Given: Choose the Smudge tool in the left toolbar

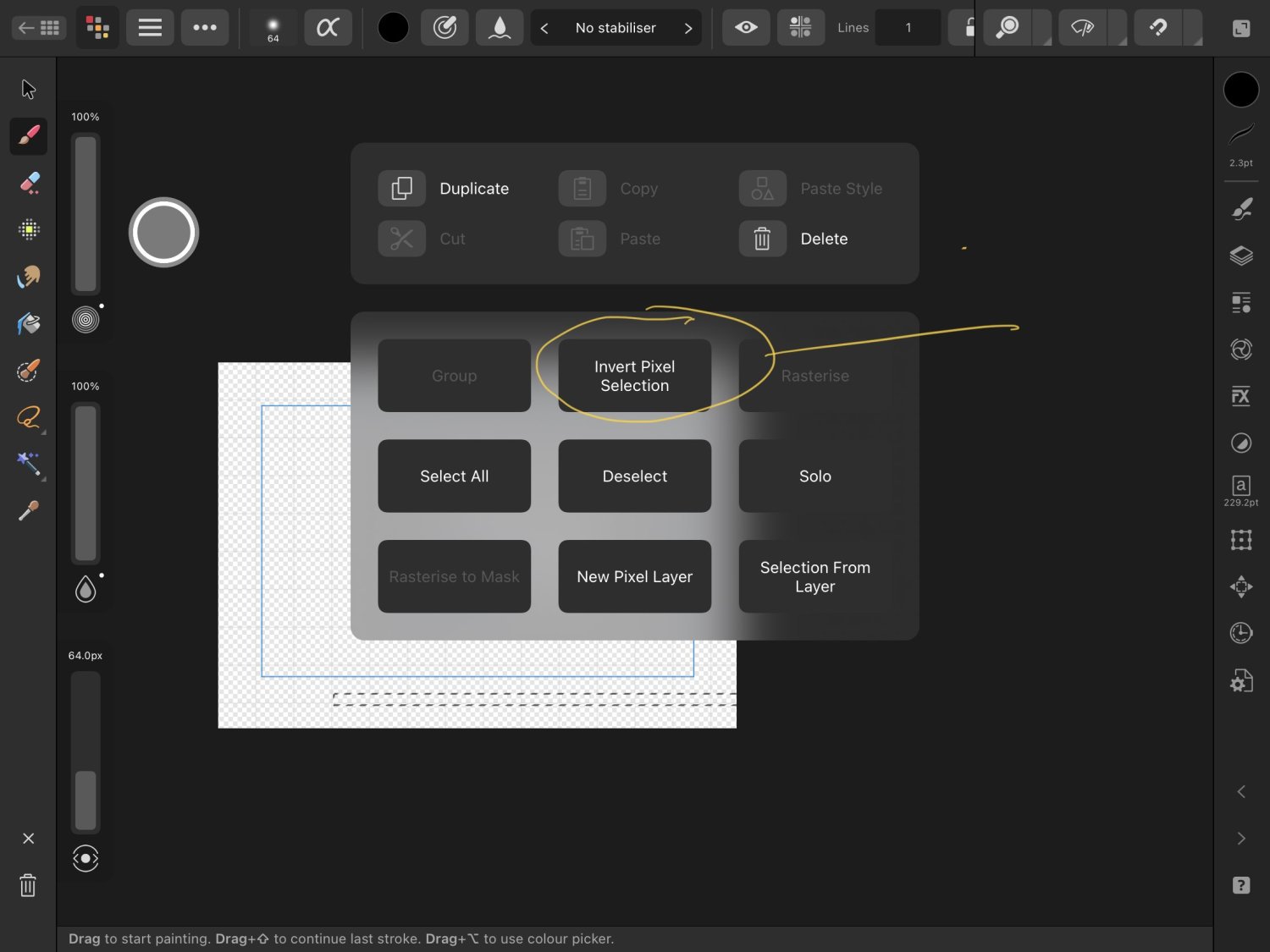Looking at the screenshot, I should [28, 277].
